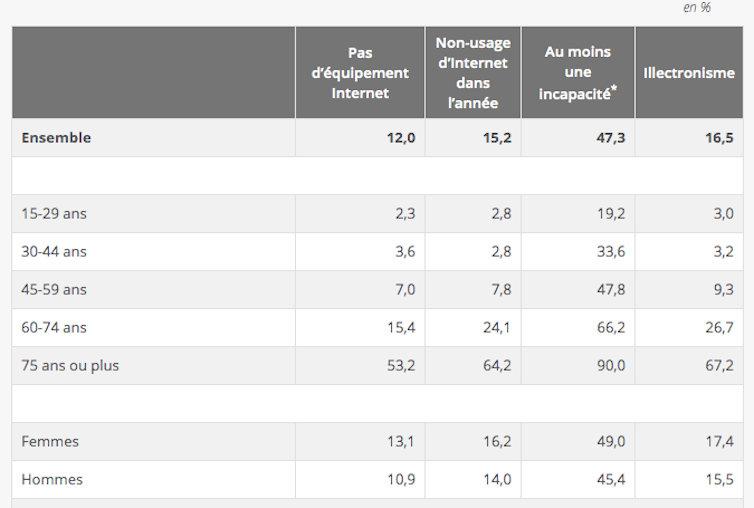
Task: Select the 'Illectronisme' column header
Action: coord(689,73)
